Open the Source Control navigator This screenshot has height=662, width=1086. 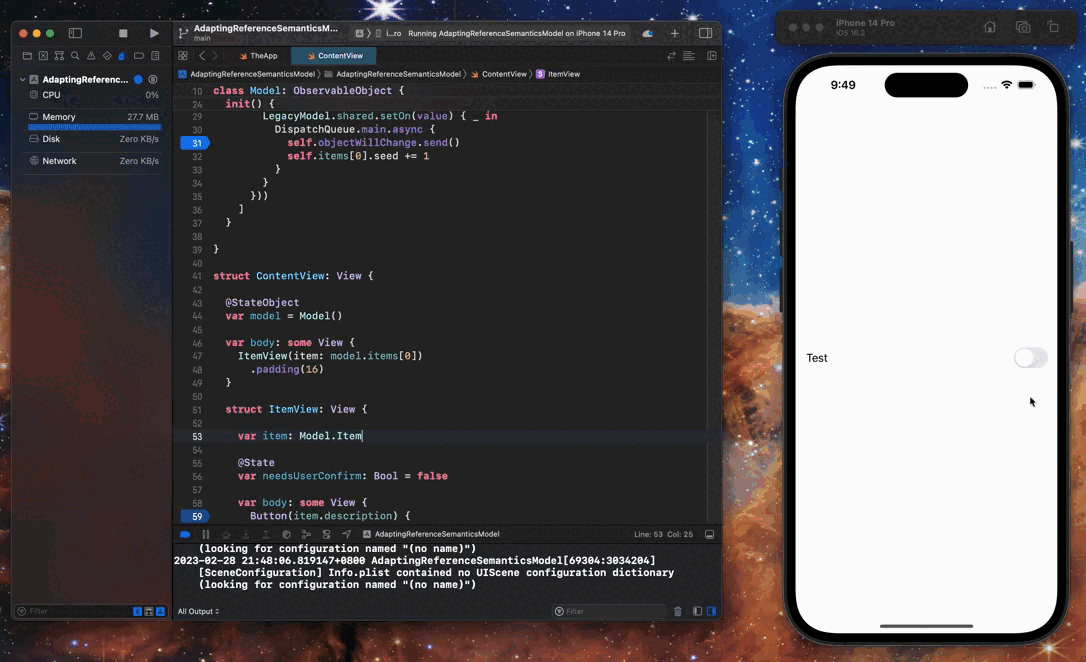(43, 55)
